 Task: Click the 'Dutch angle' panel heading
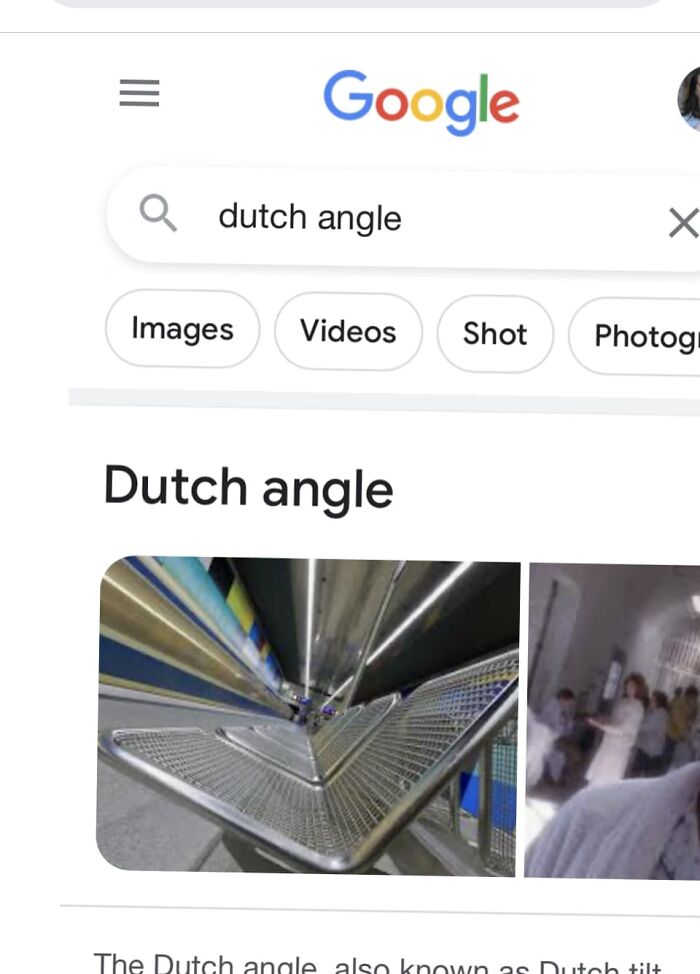point(248,489)
